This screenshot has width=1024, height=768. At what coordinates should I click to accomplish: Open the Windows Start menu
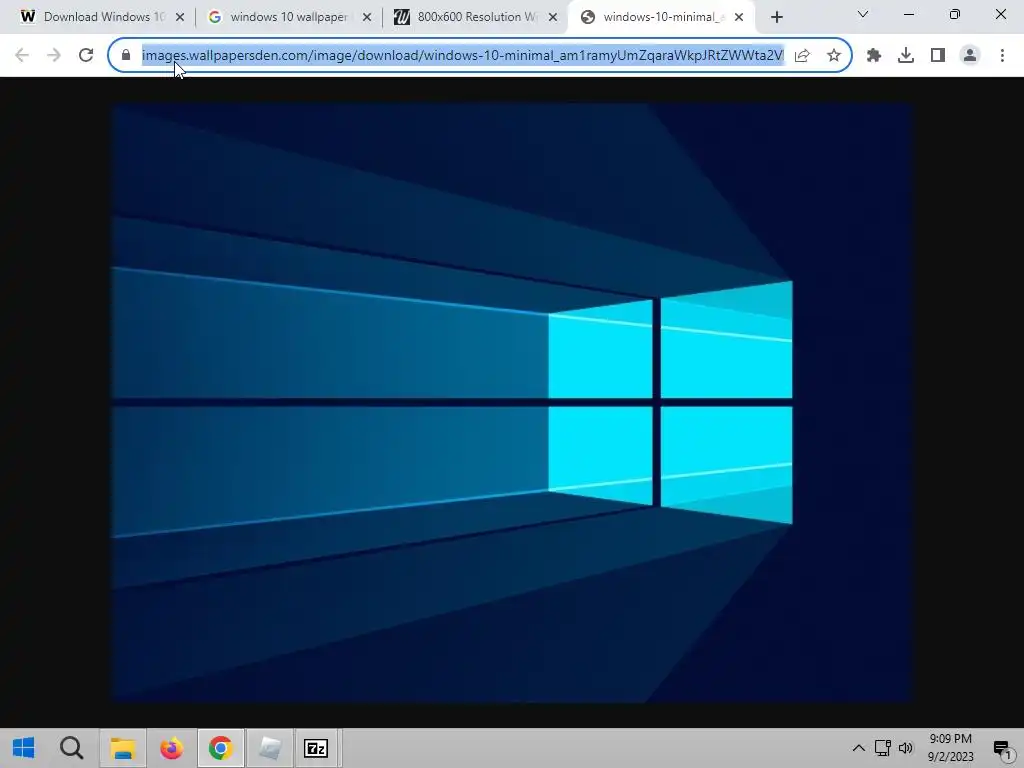(x=24, y=748)
